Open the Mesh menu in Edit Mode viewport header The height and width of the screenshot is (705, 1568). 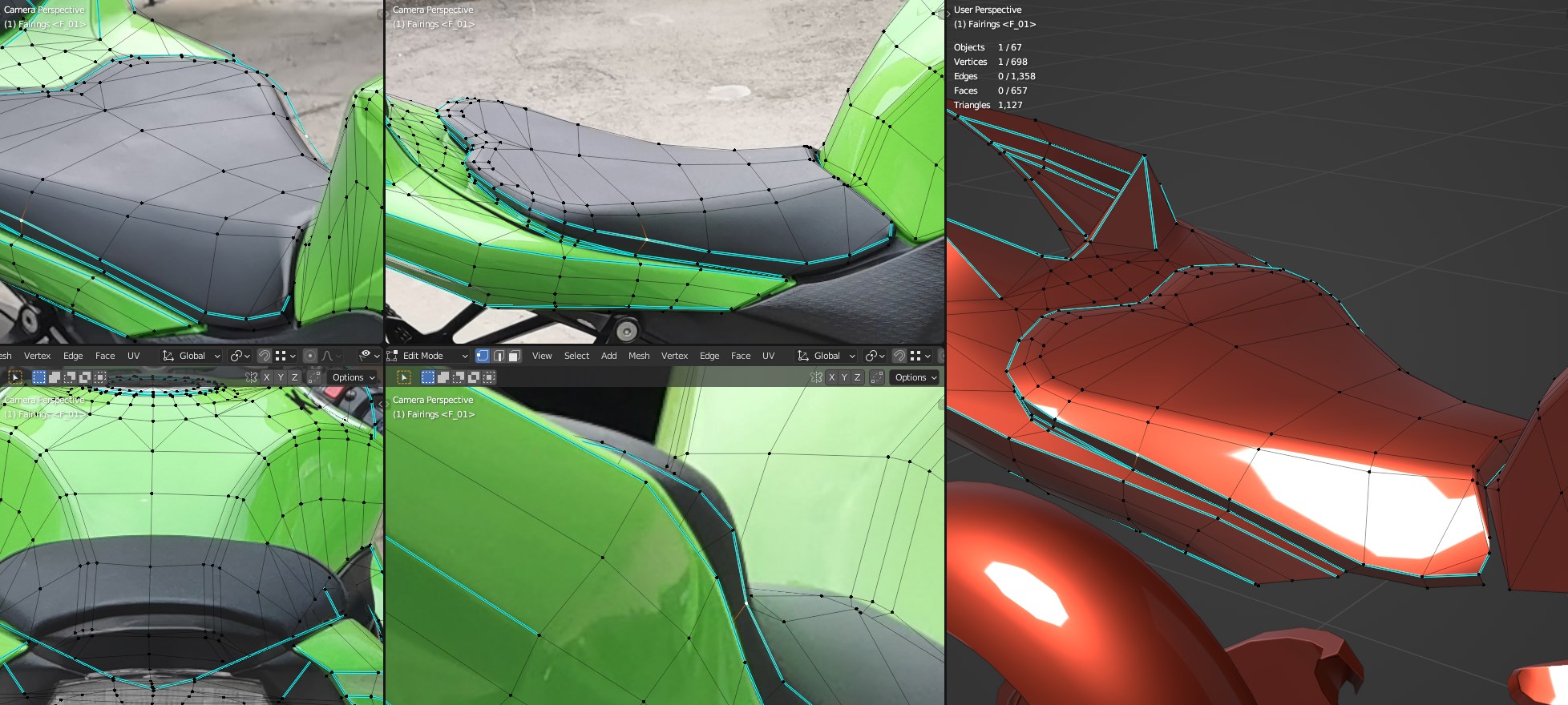click(639, 356)
